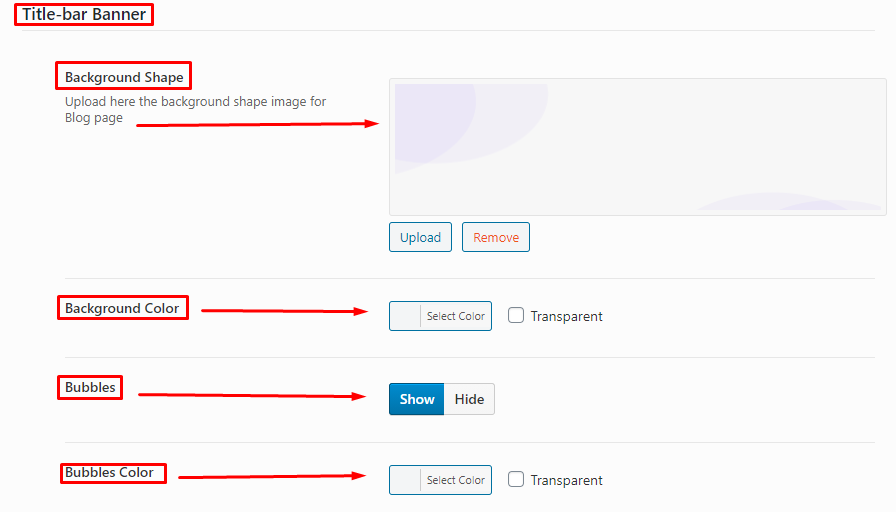Click the Bubbles Color option label
The image size is (896, 512).
(x=109, y=473)
